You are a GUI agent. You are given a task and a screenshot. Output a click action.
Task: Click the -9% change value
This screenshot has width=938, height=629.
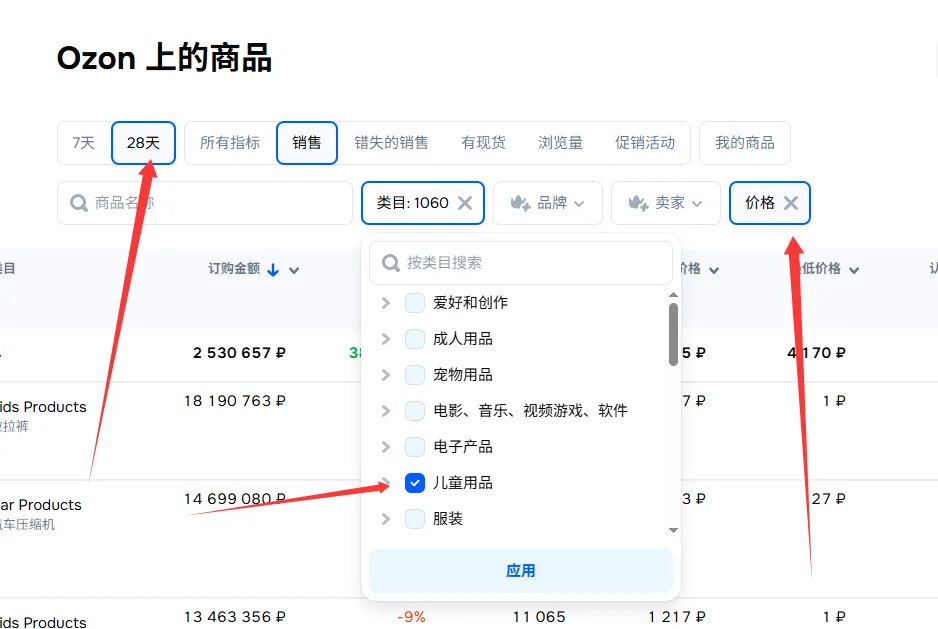(x=412, y=617)
